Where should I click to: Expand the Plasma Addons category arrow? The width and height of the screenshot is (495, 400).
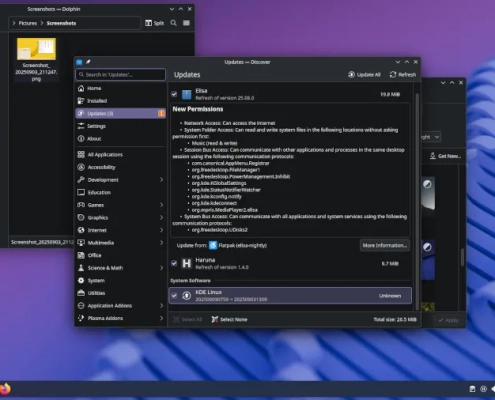click(x=161, y=318)
